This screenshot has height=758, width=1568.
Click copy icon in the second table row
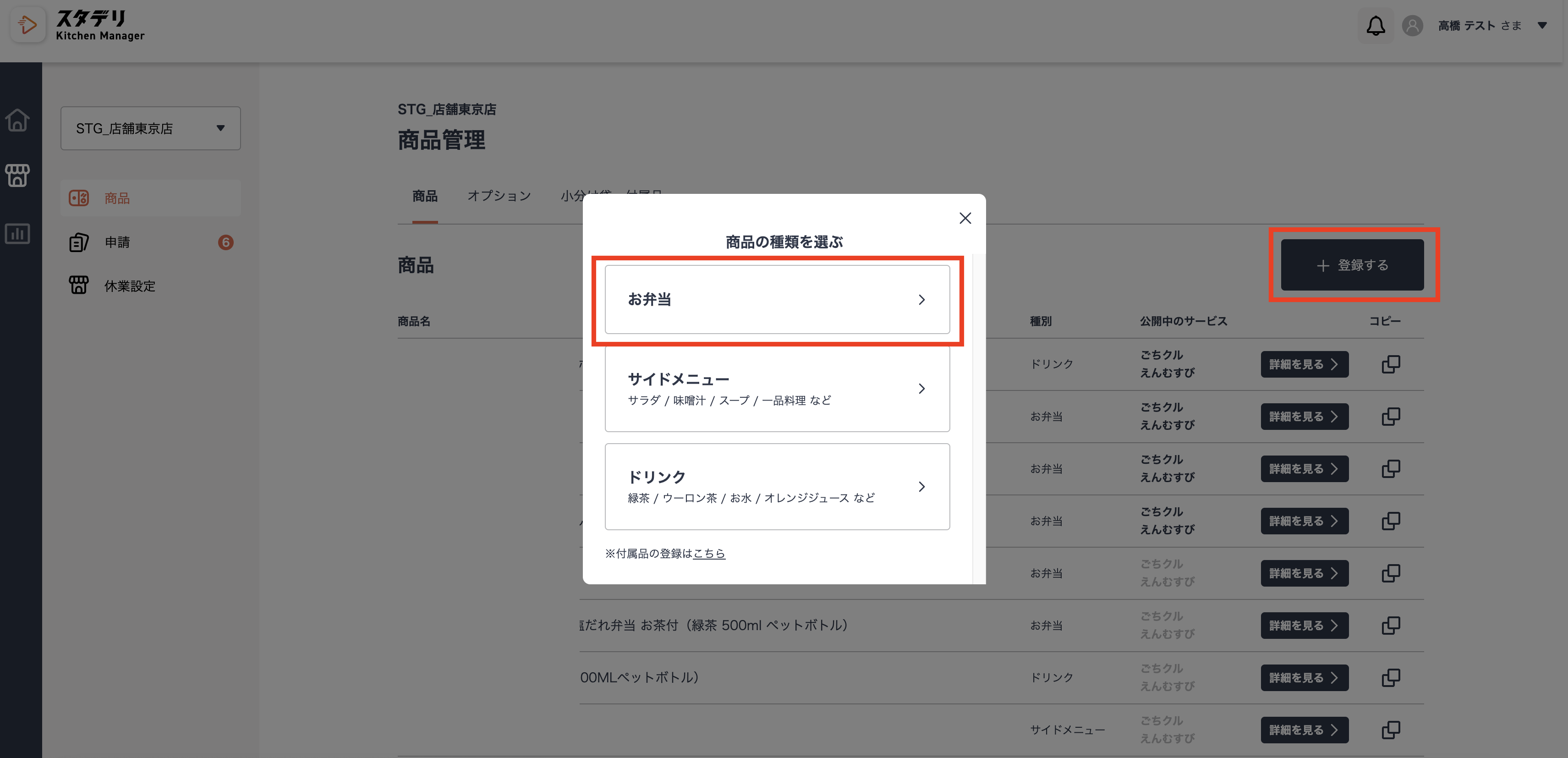[1390, 417]
